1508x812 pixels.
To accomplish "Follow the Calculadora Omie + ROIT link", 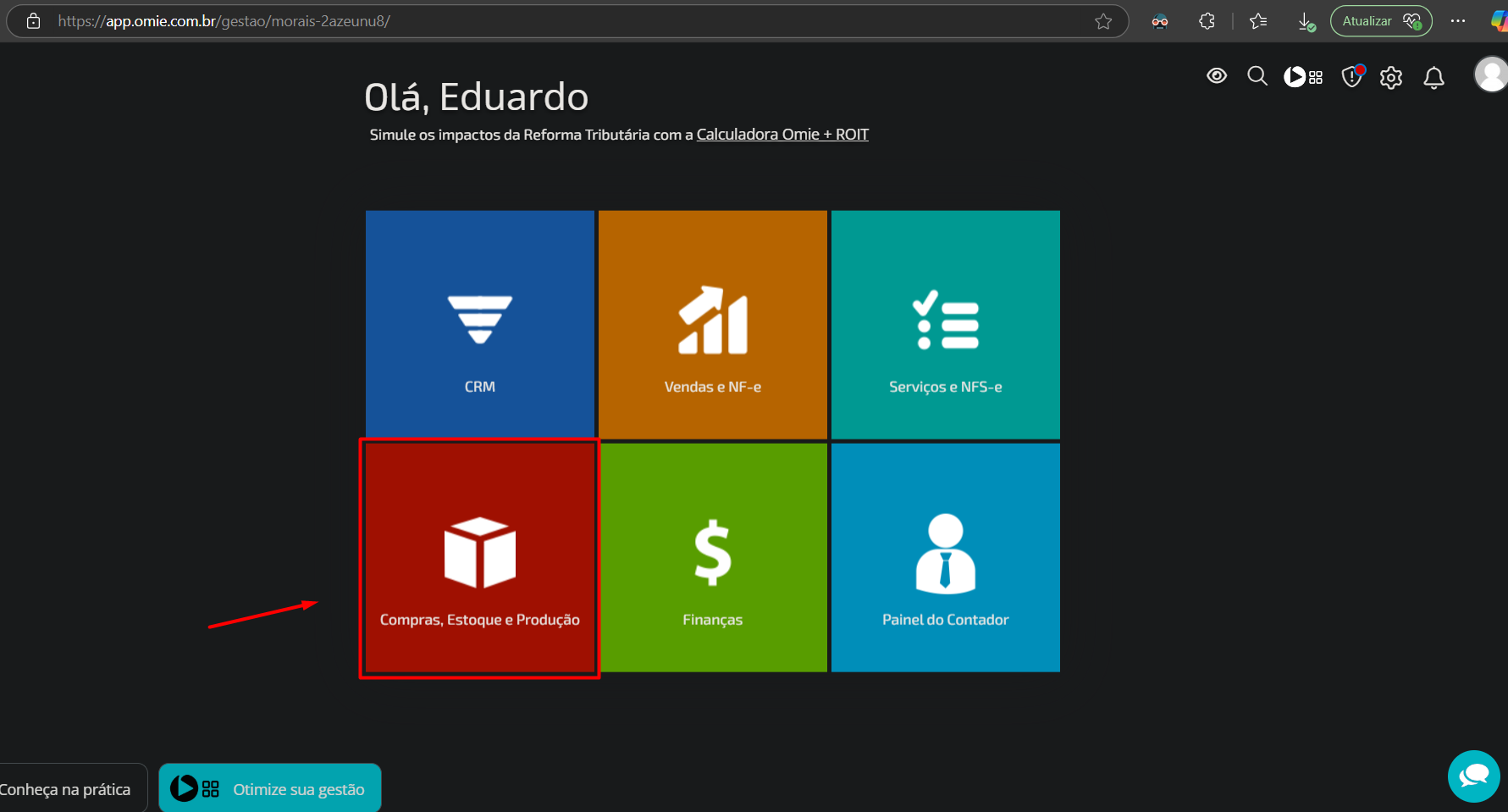I will pyautogui.click(x=782, y=135).
